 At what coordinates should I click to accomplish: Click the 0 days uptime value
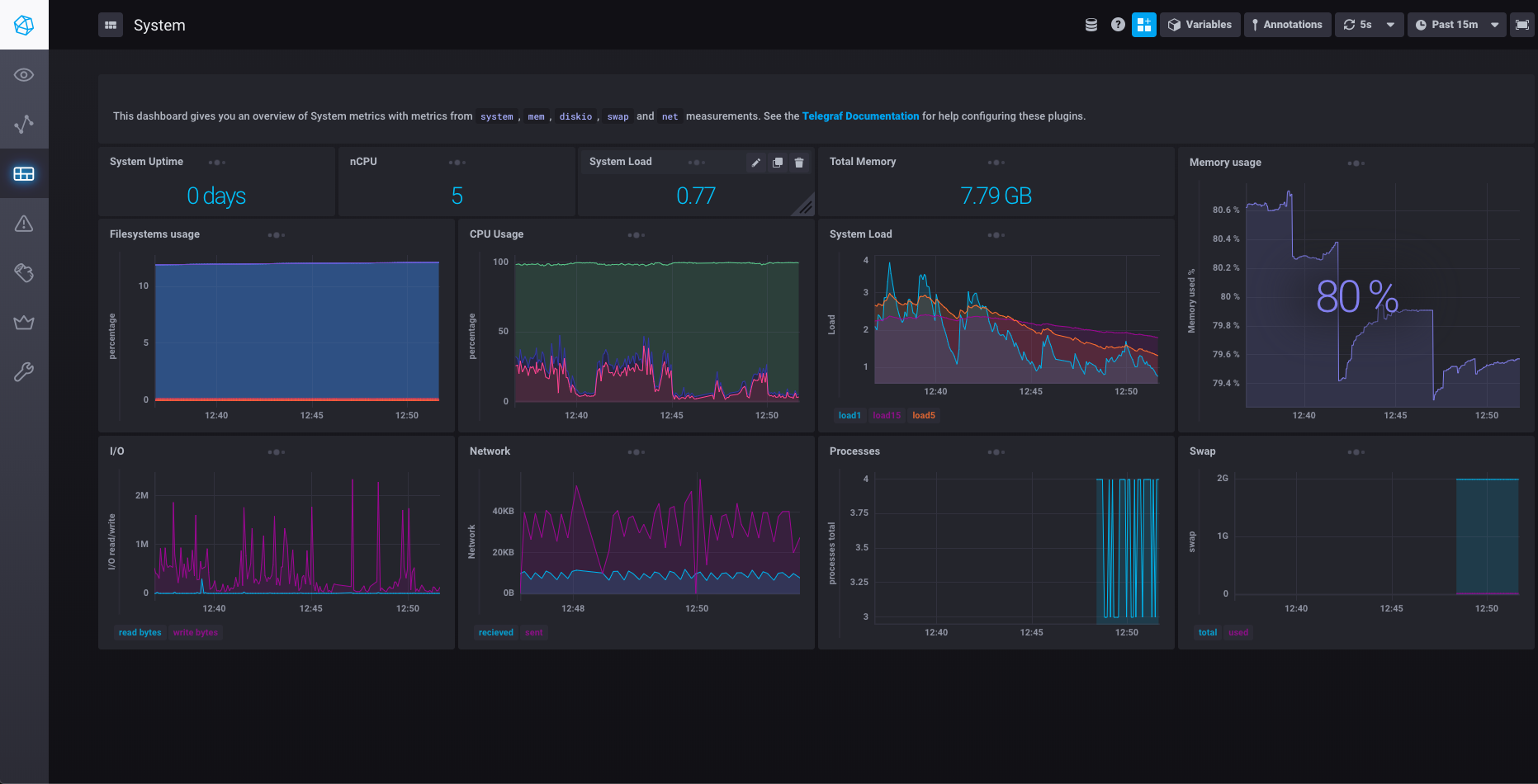click(x=216, y=196)
